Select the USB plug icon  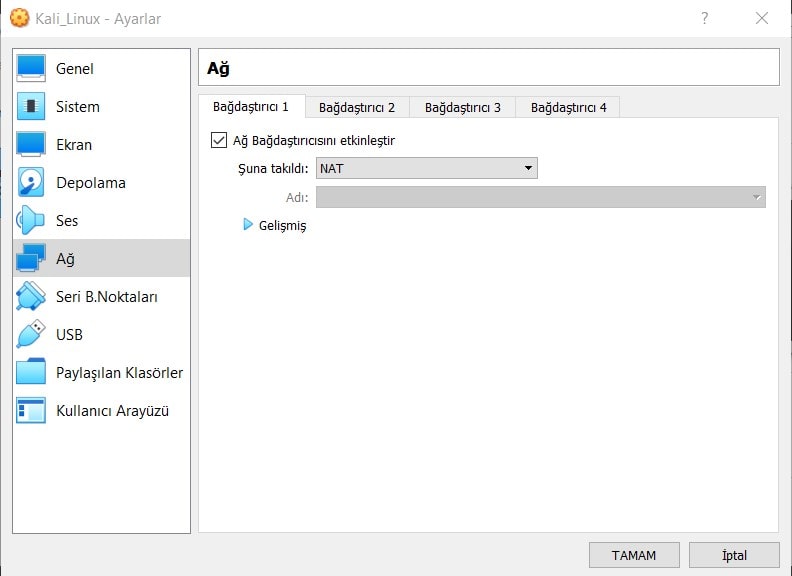31,334
